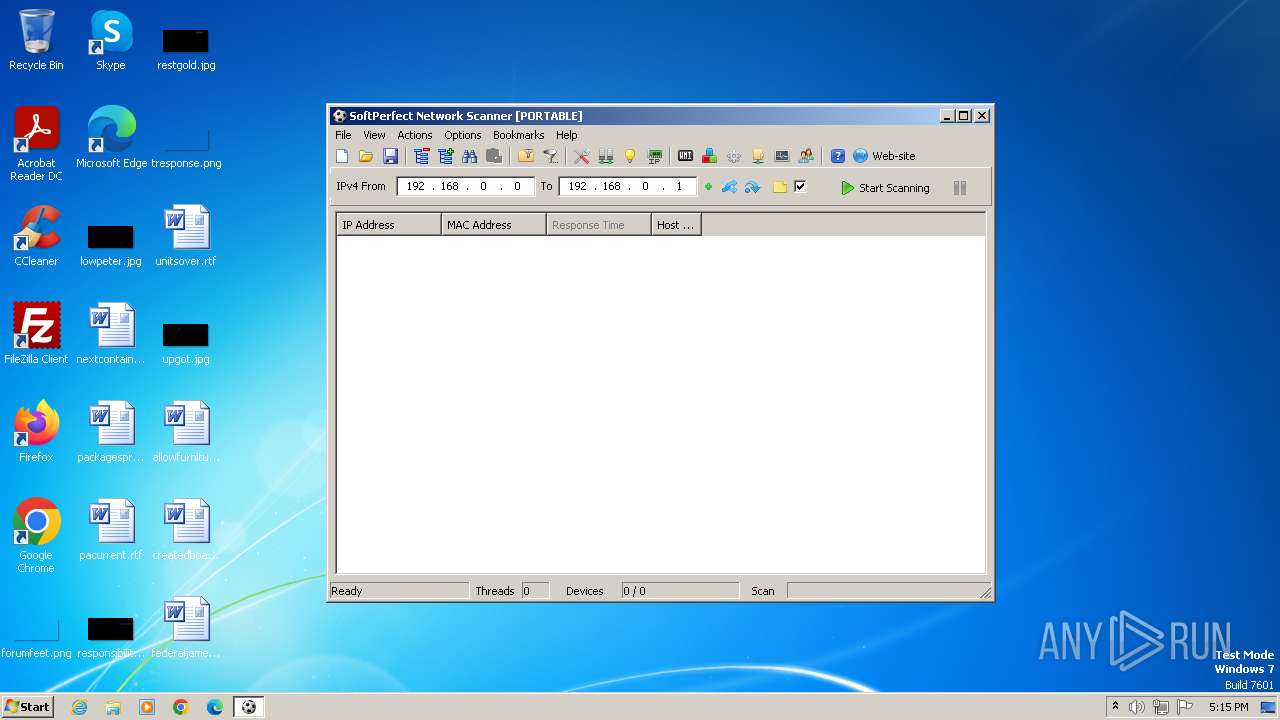The image size is (1280, 720).
Task: Click the users accounts toolbar icon
Action: [806, 156]
